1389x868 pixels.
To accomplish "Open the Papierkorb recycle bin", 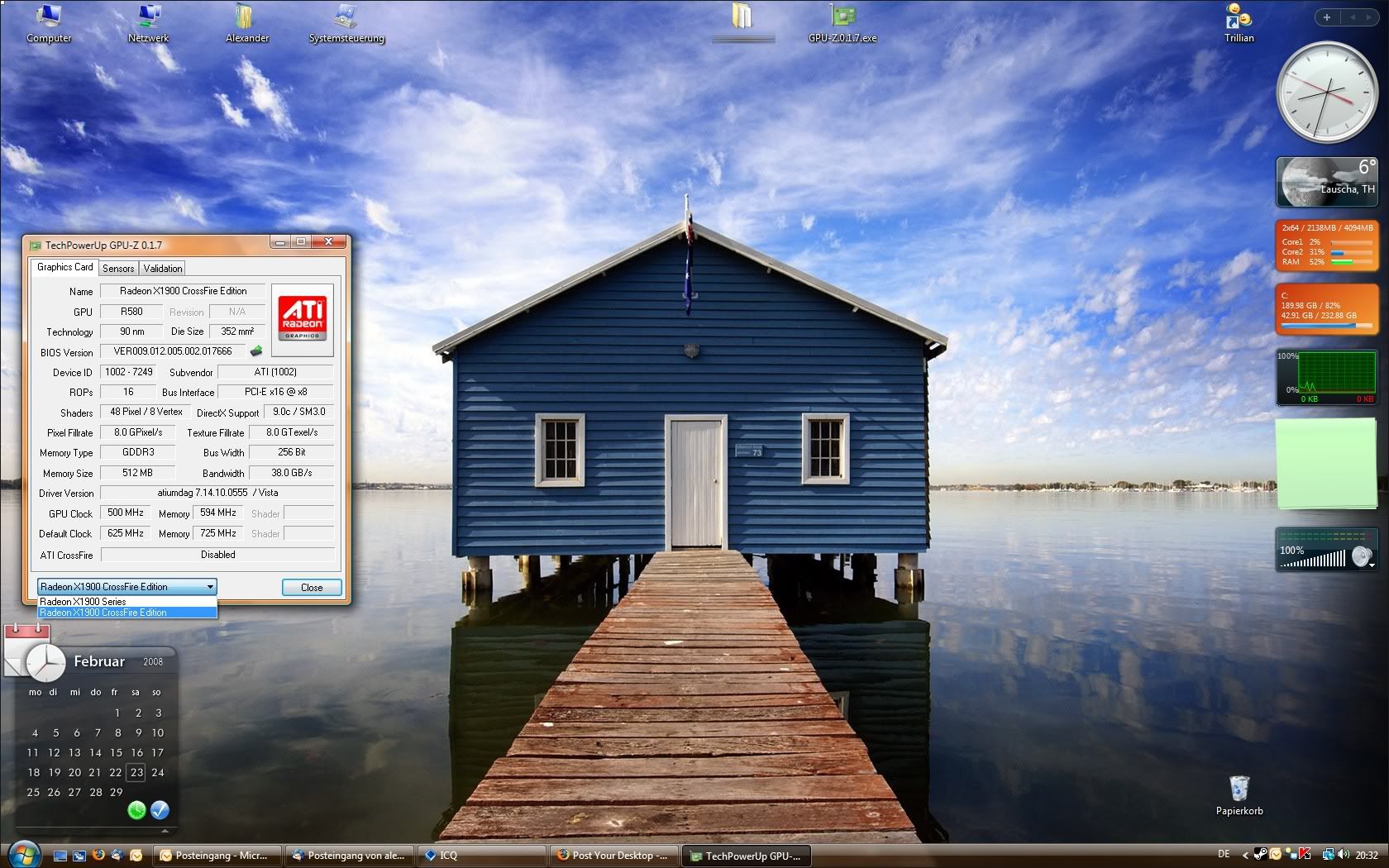I will point(1239,792).
